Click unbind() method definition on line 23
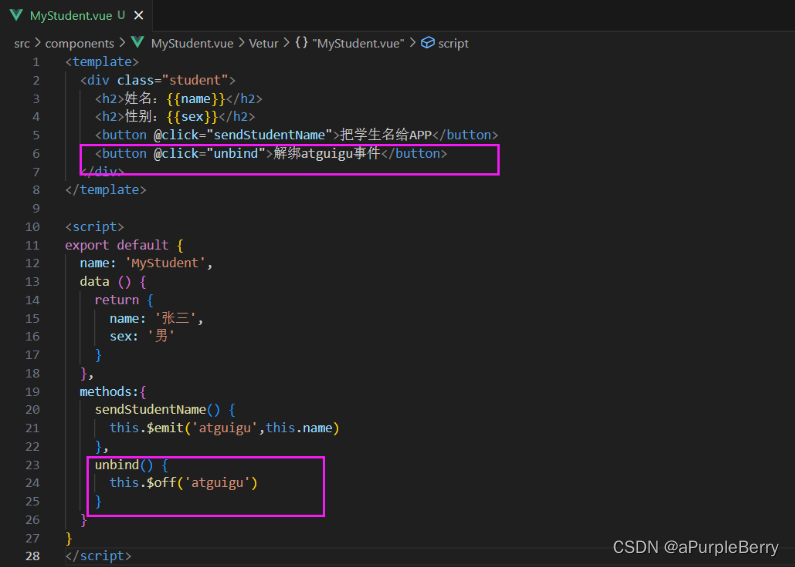Screen dimensions: 795x567 [124, 465]
